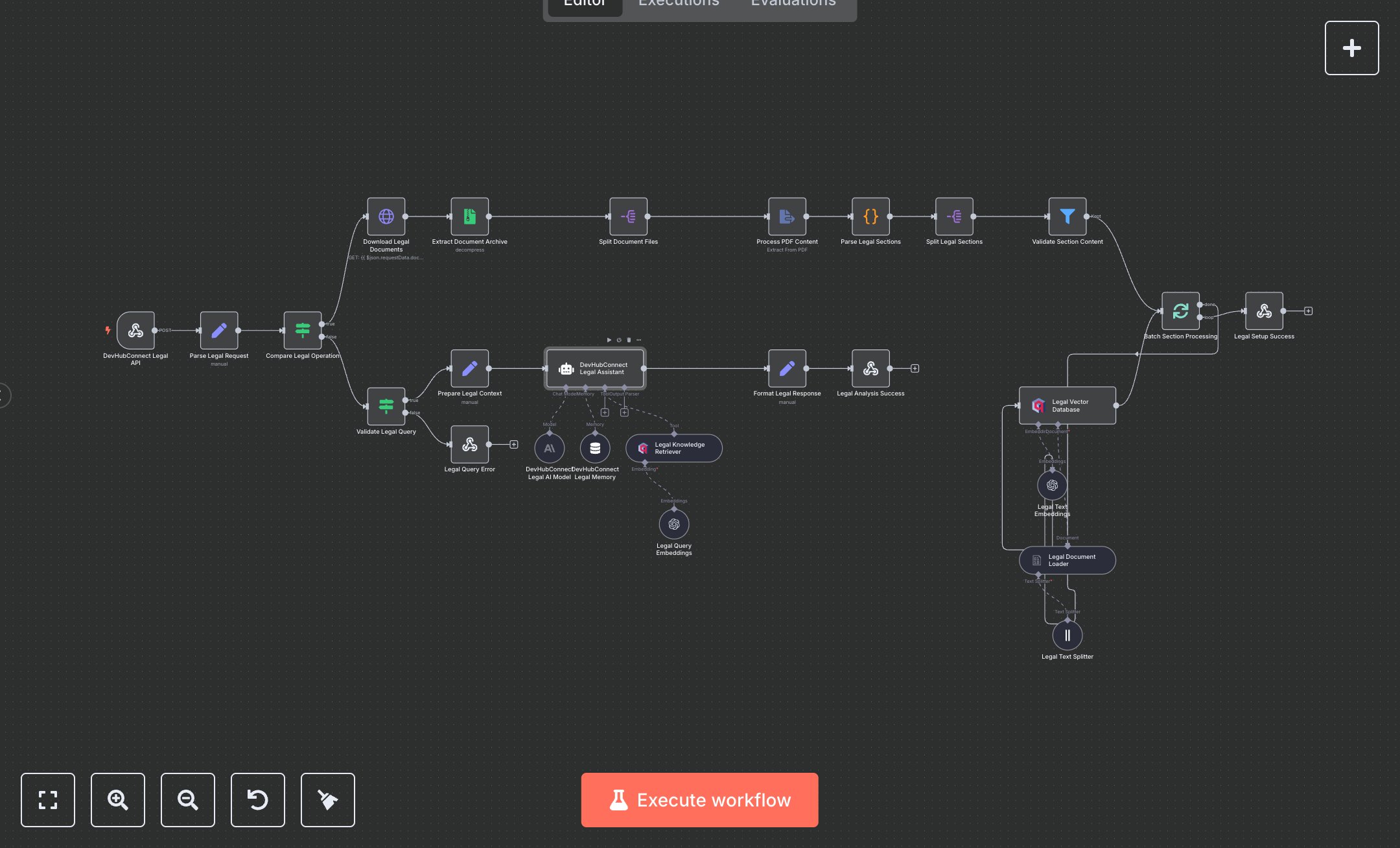Open the Extract Document Archive node
The image size is (1400, 848).
click(x=469, y=217)
